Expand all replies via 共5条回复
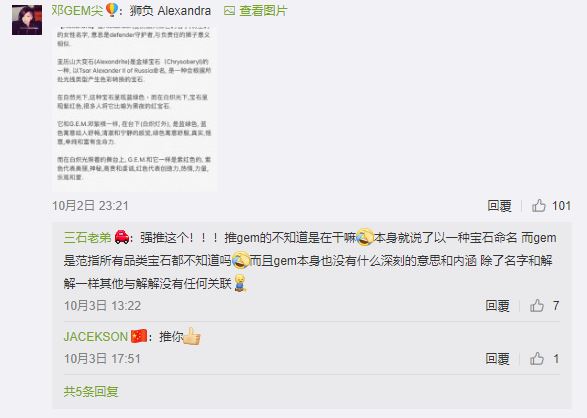 pos(91,391)
